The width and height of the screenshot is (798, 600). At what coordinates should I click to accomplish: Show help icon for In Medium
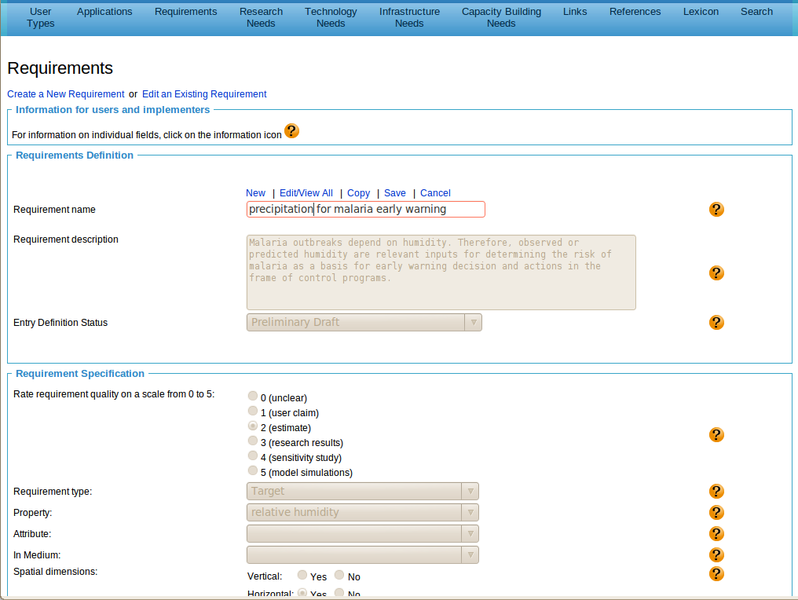tap(716, 555)
